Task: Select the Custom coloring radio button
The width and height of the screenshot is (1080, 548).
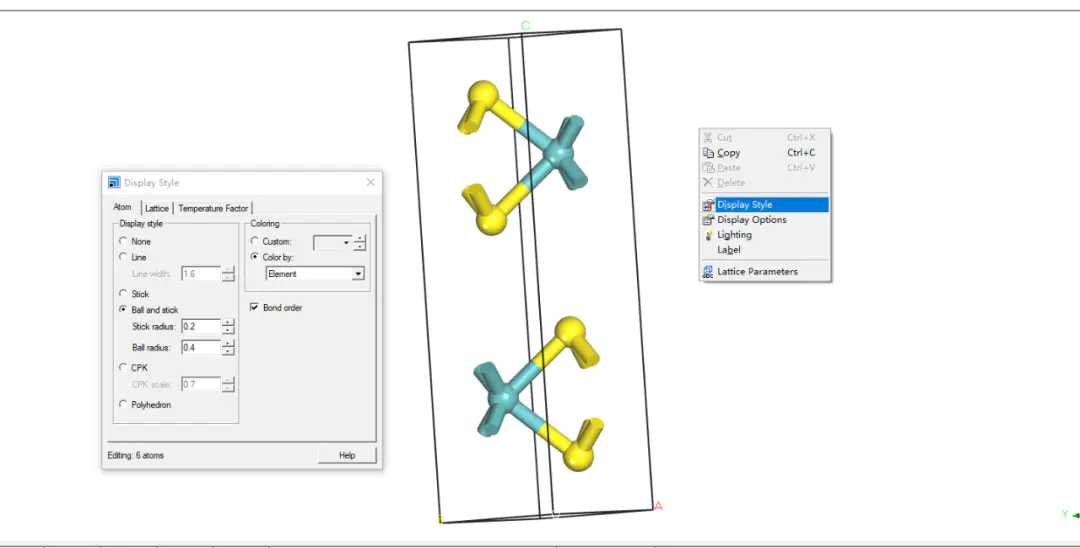Action: coord(254,241)
